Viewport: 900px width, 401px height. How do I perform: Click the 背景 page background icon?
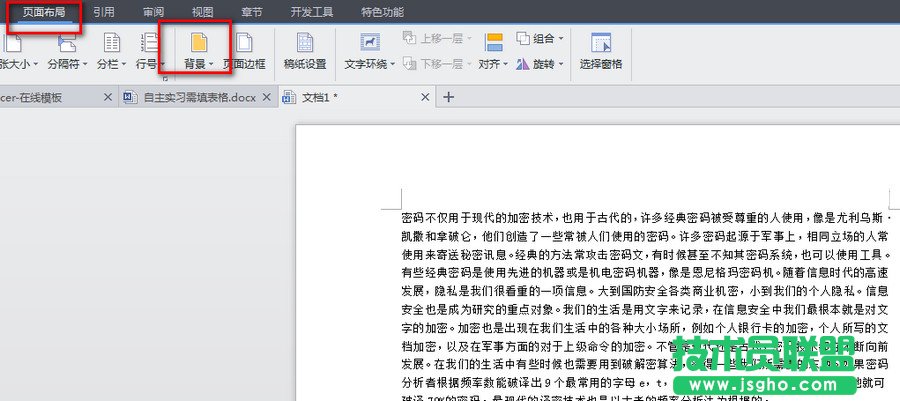tap(198, 44)
